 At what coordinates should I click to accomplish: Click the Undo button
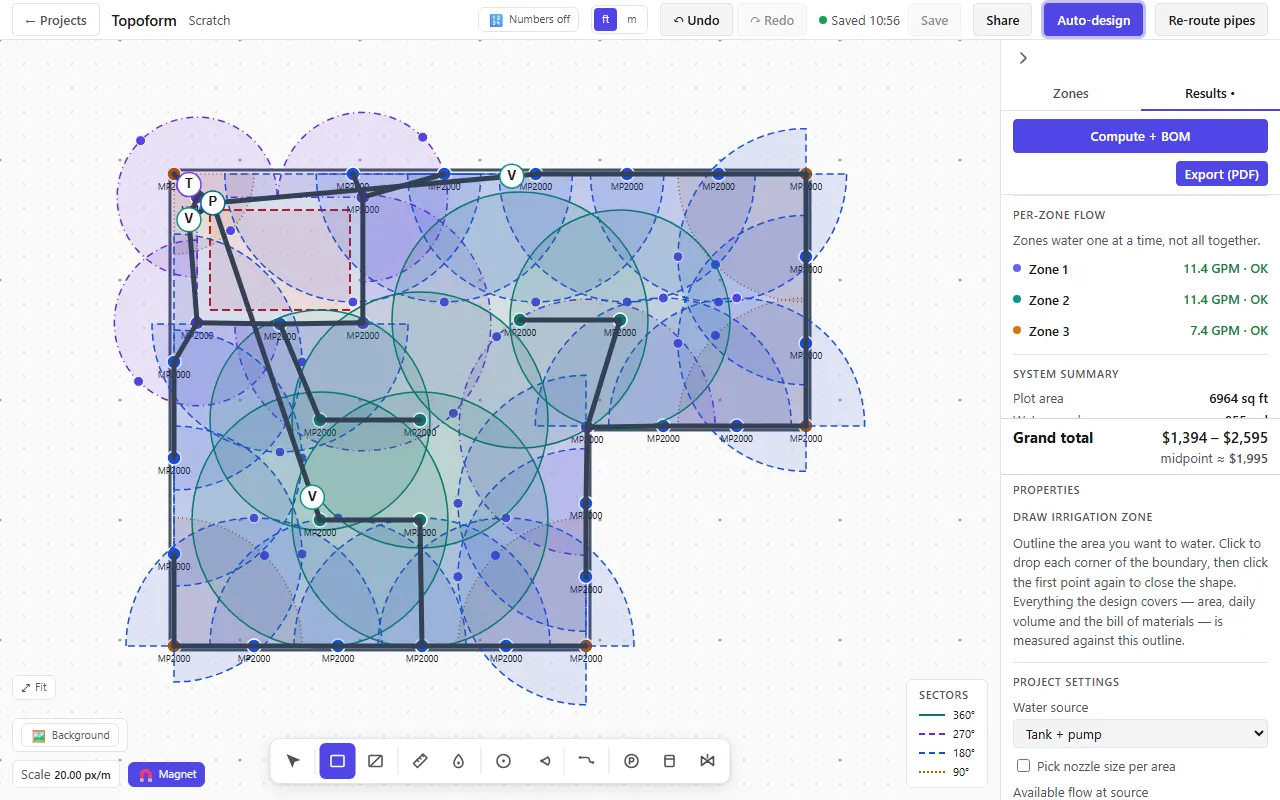click(696, 20)
